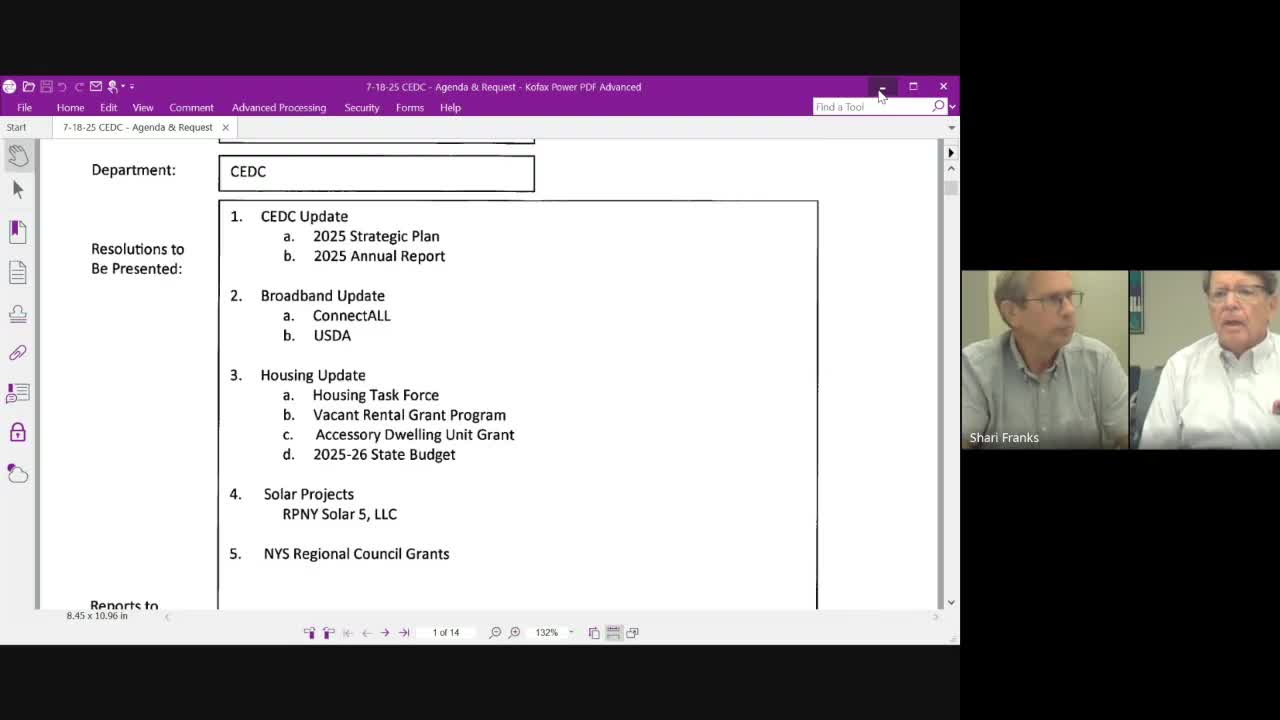This screenshot has height=720, width=1280.
Task: Jump to the last page
Action: [x=404, y=633]
